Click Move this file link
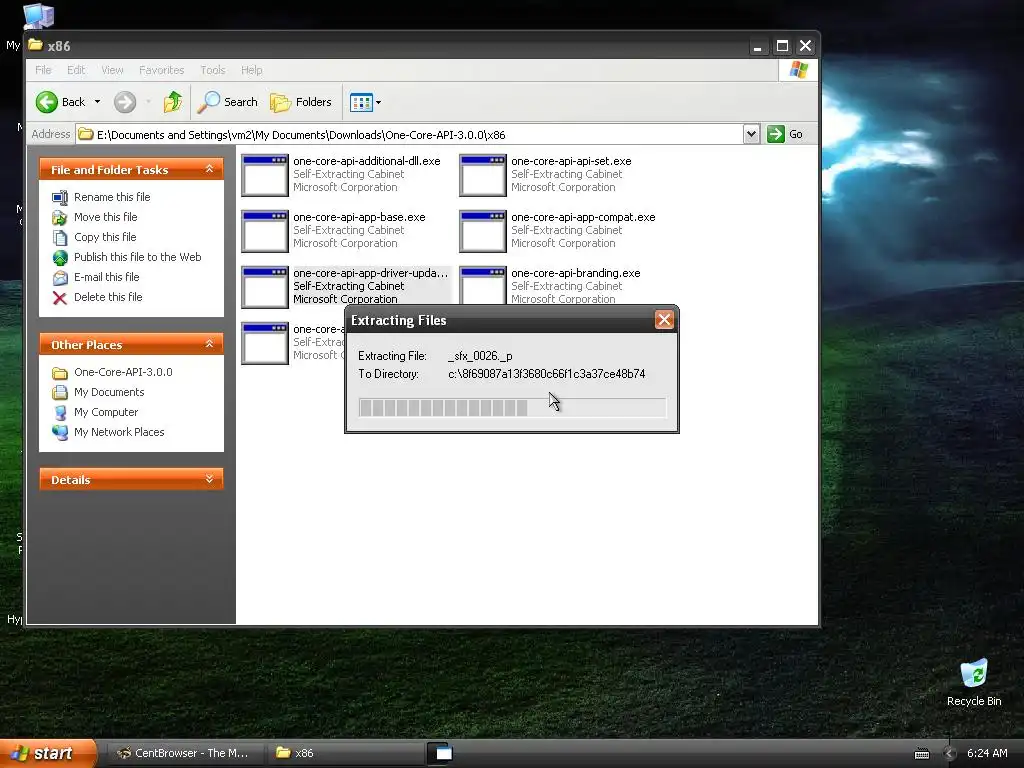The height and width of the screenshot is (768, 1024). point(105,217)
